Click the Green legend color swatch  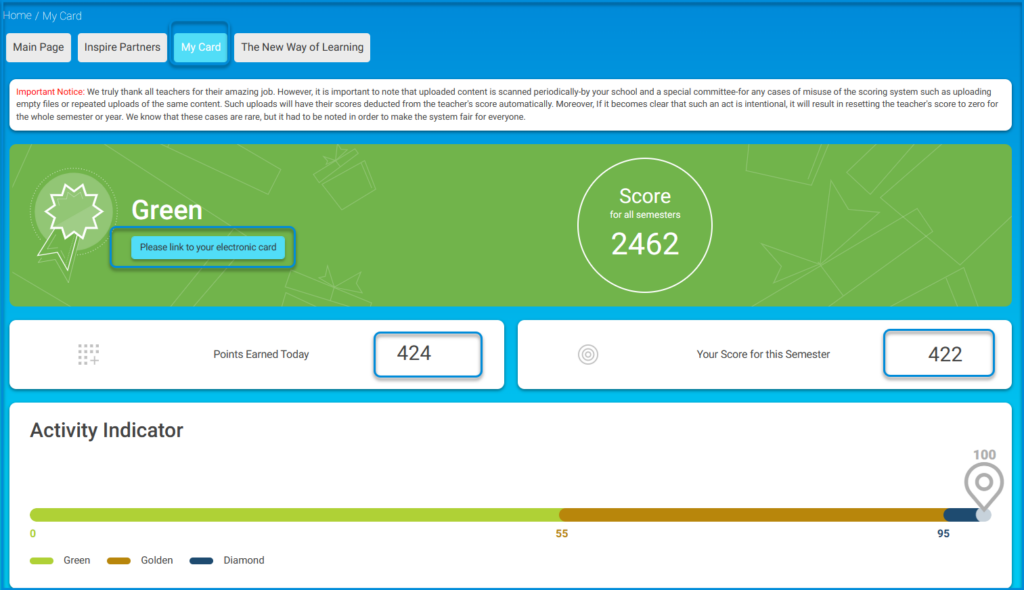(42, 561)
